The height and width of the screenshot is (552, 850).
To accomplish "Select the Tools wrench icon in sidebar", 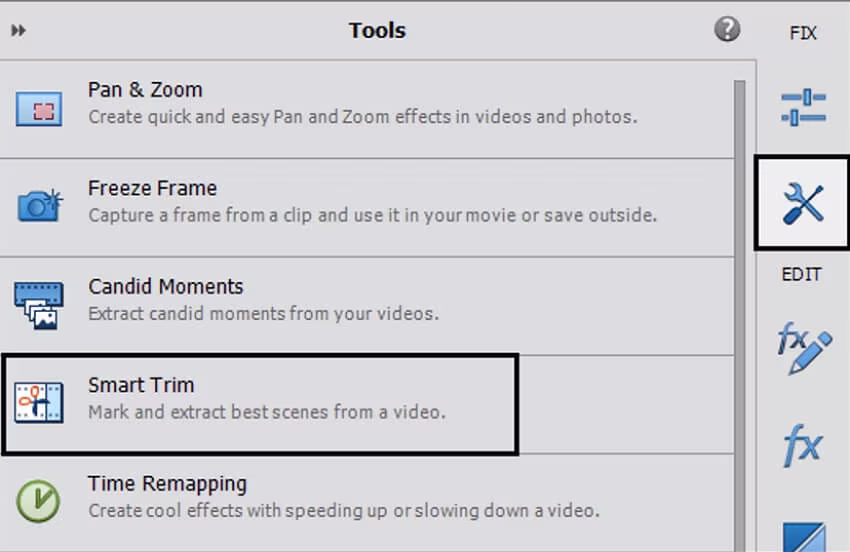I will click(x=803, y=204).
